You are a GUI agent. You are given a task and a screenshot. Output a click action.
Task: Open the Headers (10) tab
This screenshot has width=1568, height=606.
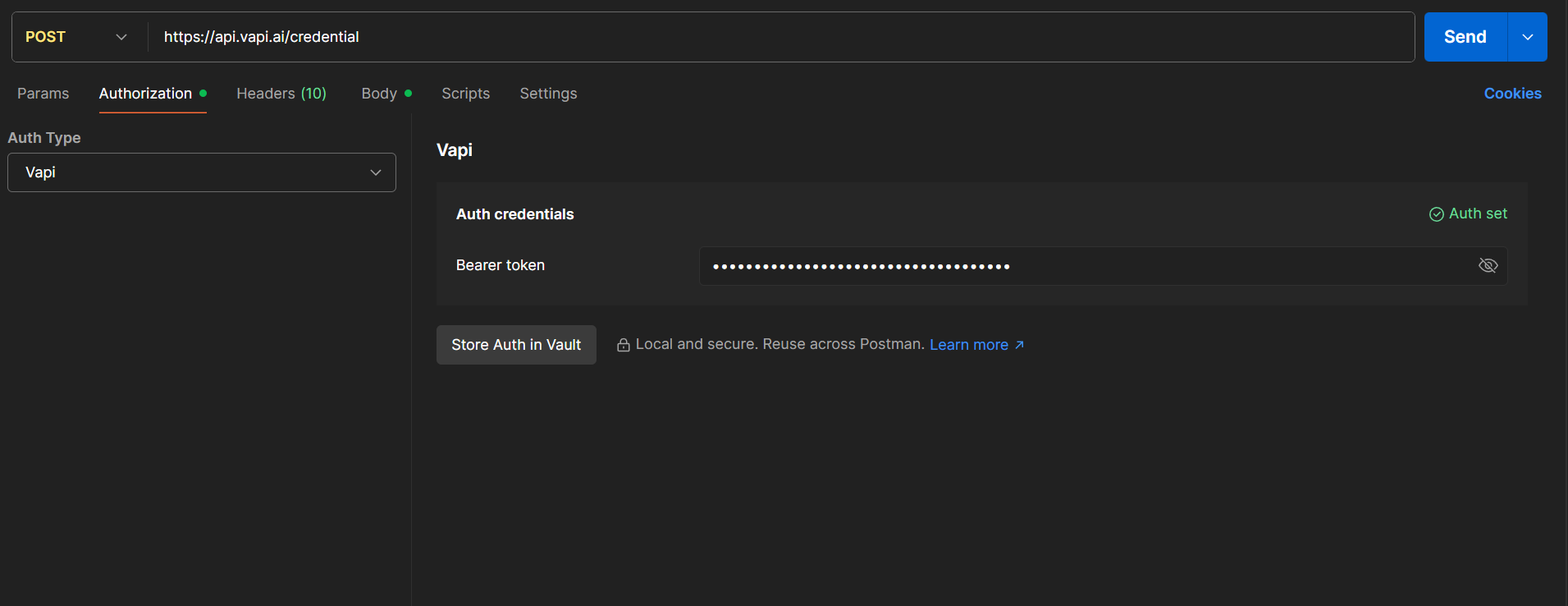(x=281, y=94)
